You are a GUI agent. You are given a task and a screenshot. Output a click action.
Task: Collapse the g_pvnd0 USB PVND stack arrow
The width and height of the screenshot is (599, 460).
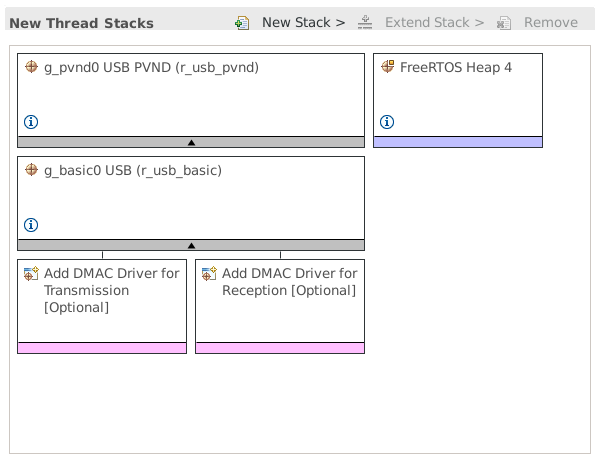191,143
